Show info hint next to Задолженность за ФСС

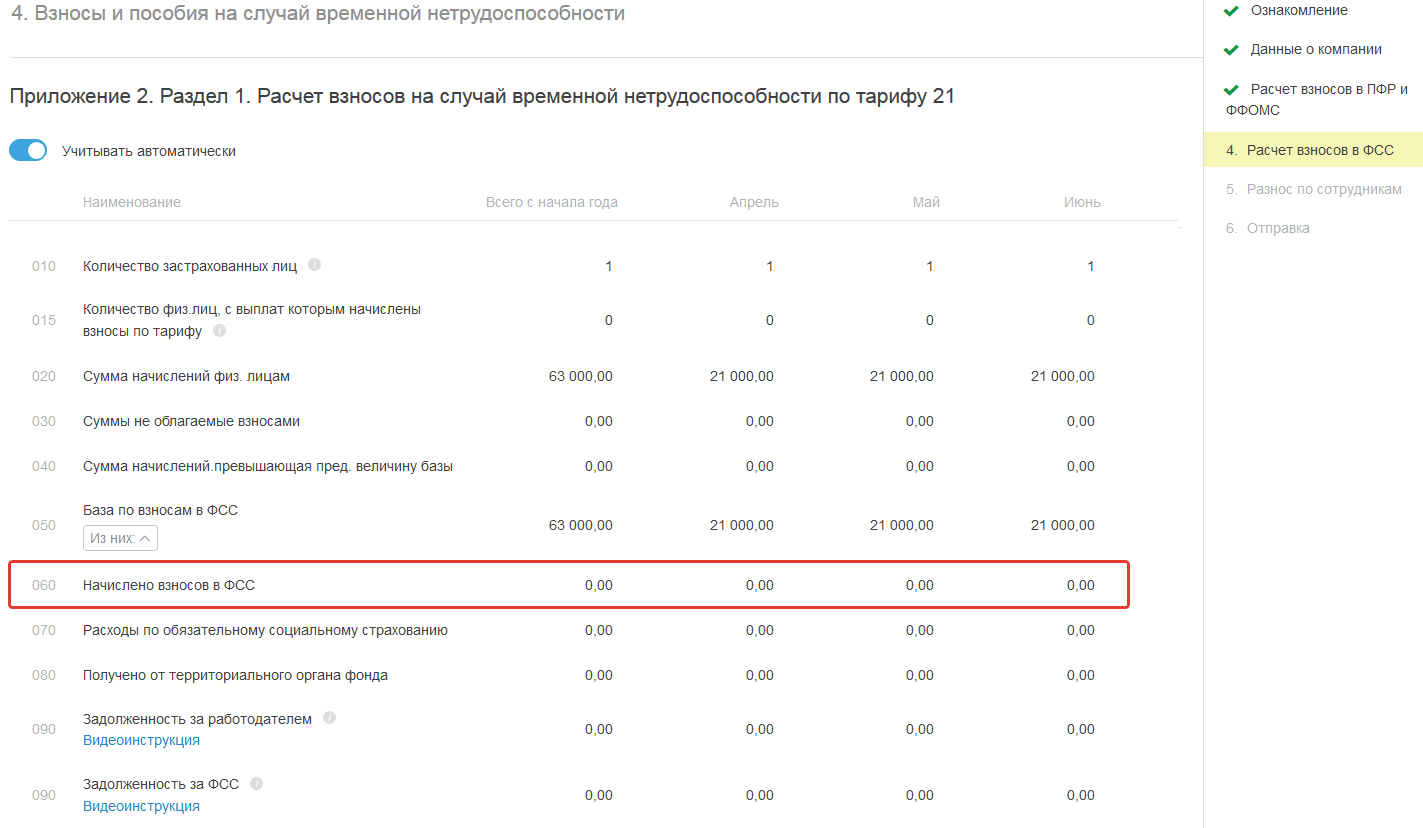257,784
